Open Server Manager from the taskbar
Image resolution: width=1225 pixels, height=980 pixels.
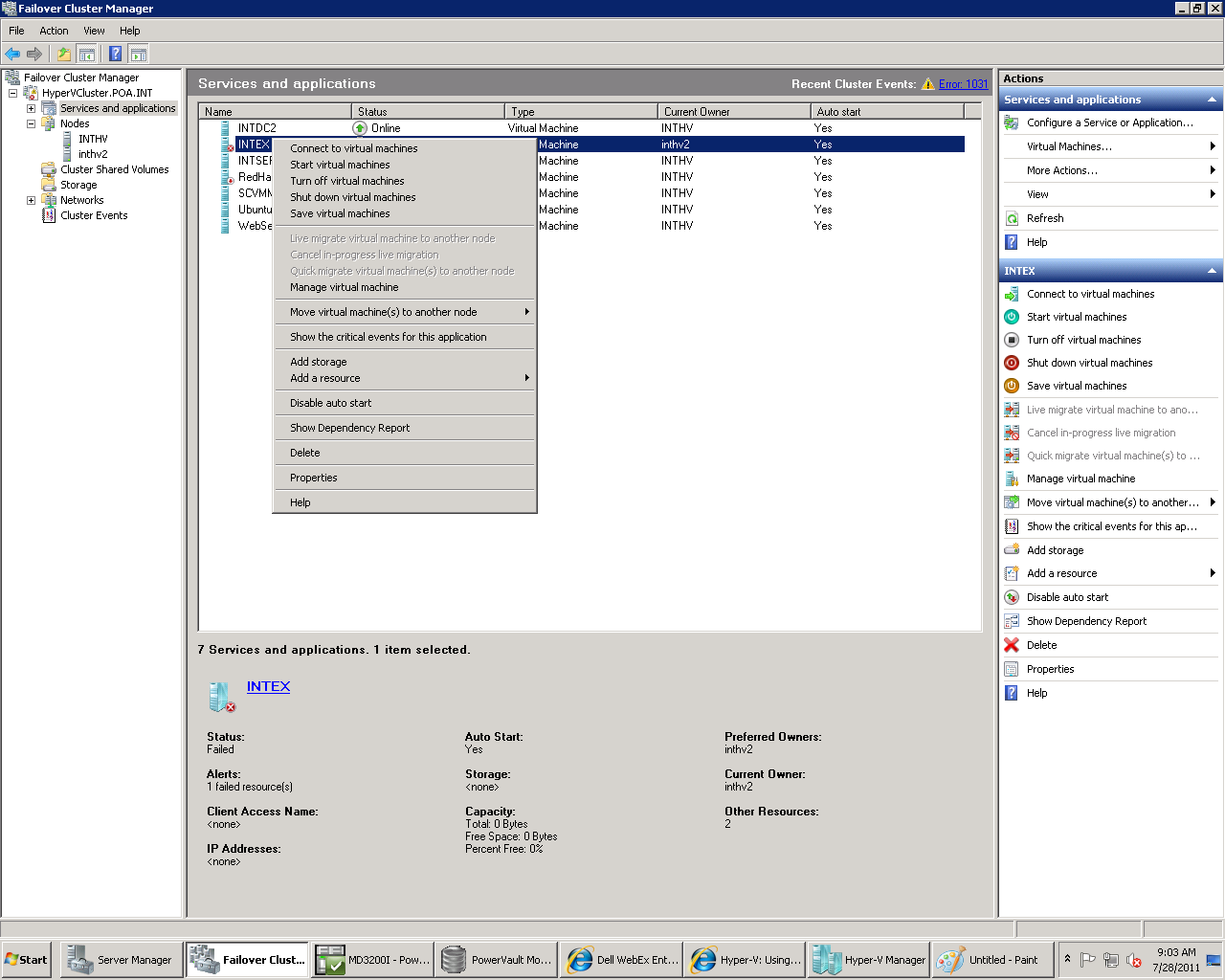121,960
